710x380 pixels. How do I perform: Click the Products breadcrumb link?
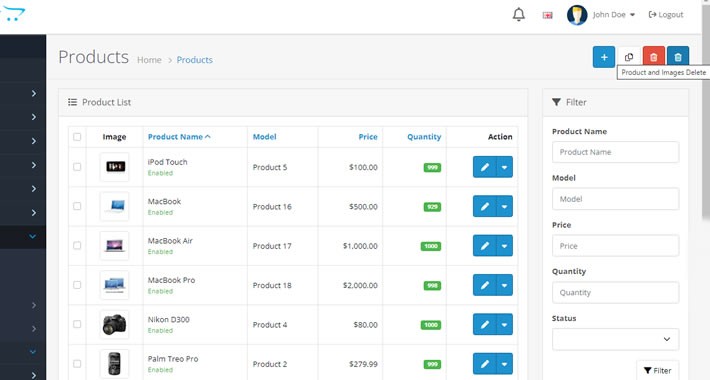pyautogui.click(x=194, y=60)
